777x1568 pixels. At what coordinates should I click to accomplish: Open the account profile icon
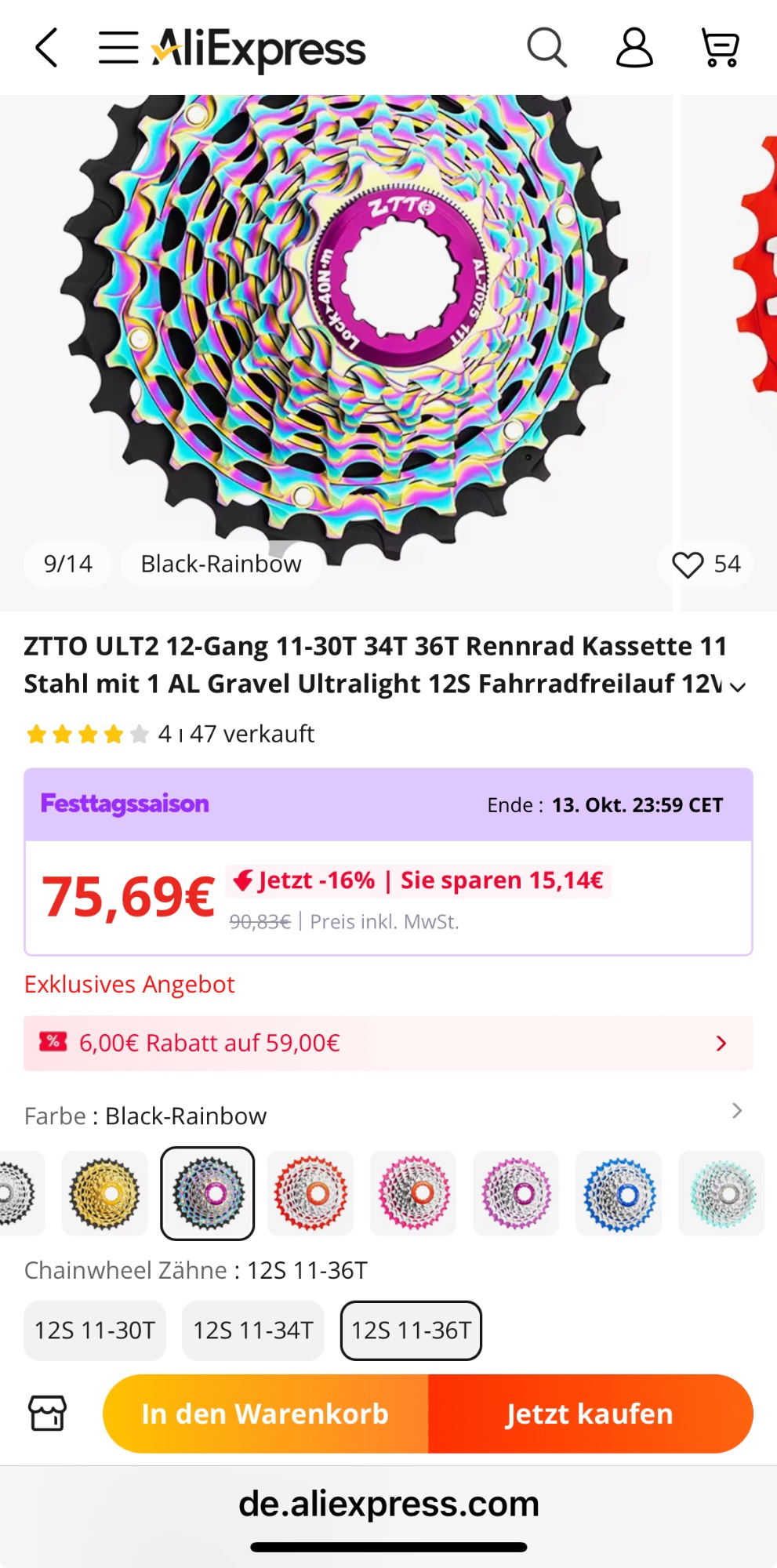click(634, 48)
